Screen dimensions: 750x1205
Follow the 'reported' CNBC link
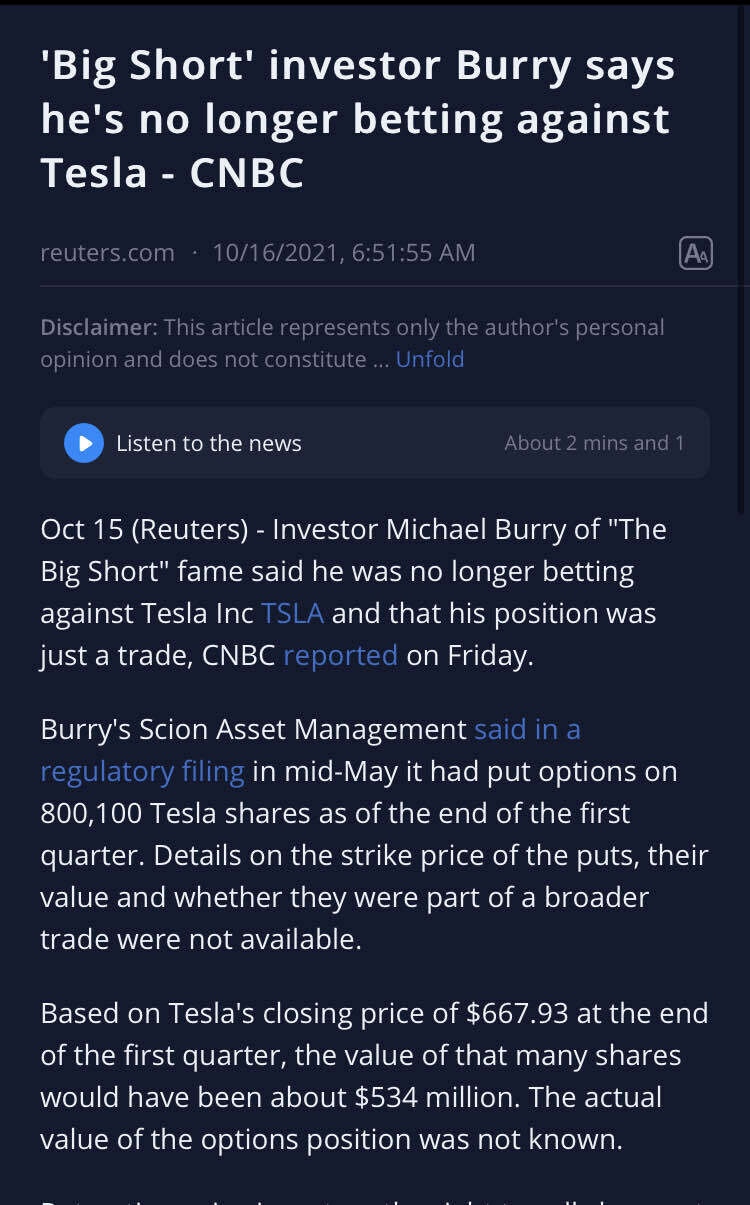[x=340, y=655]
